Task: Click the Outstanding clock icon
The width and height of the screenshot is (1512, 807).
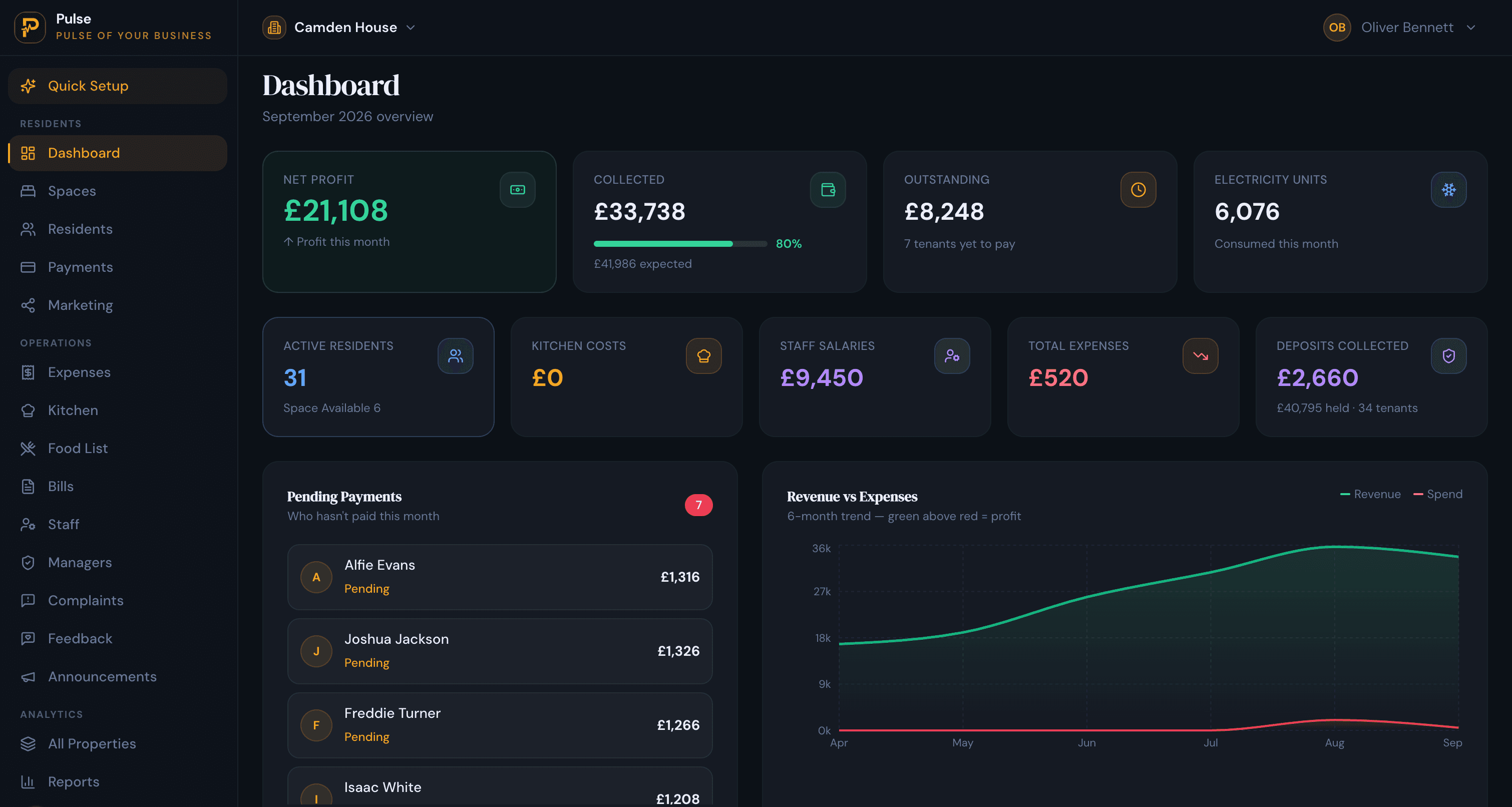Action: [1138, 190]
